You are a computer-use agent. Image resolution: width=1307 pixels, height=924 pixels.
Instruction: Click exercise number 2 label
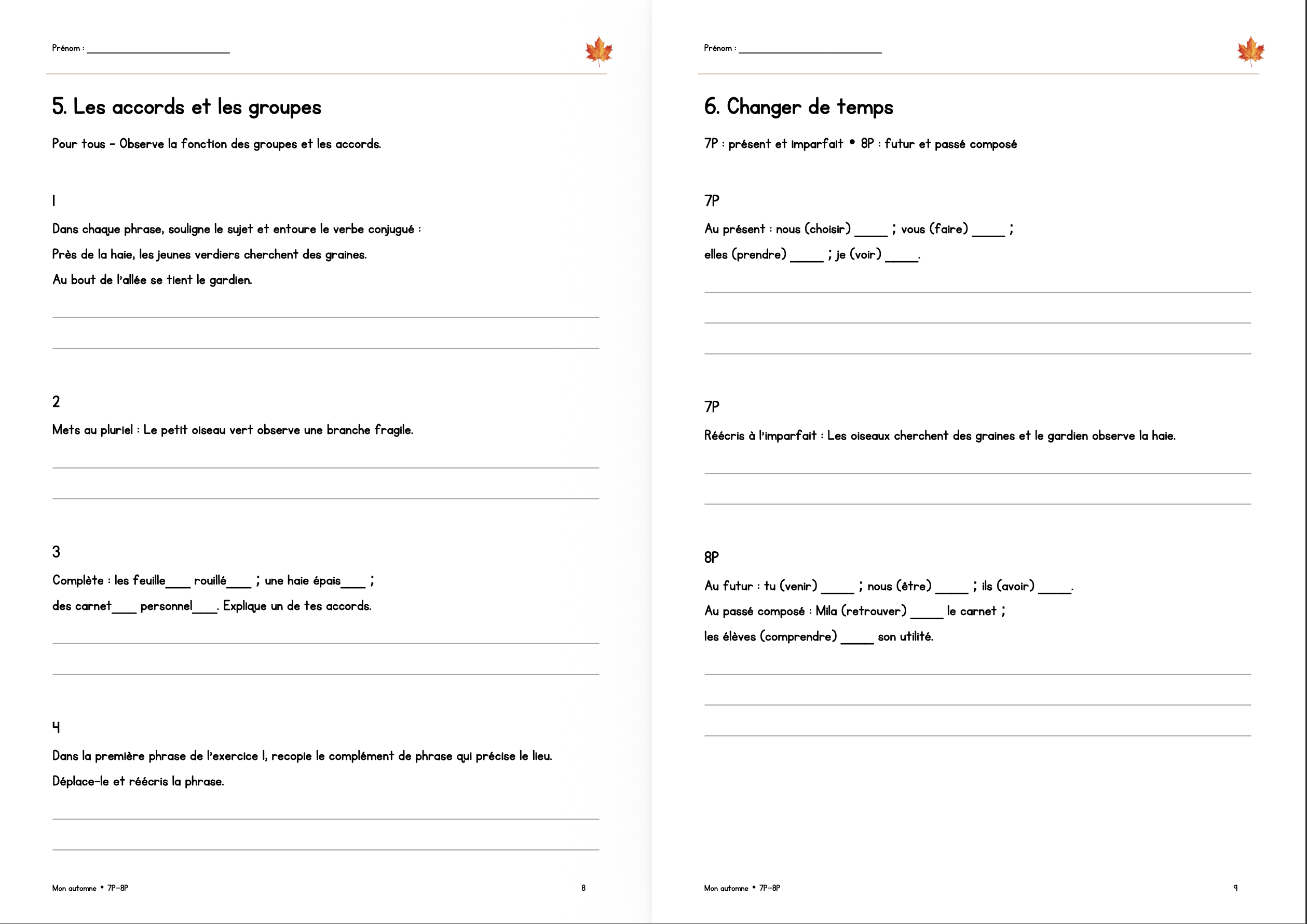(56, 402)
